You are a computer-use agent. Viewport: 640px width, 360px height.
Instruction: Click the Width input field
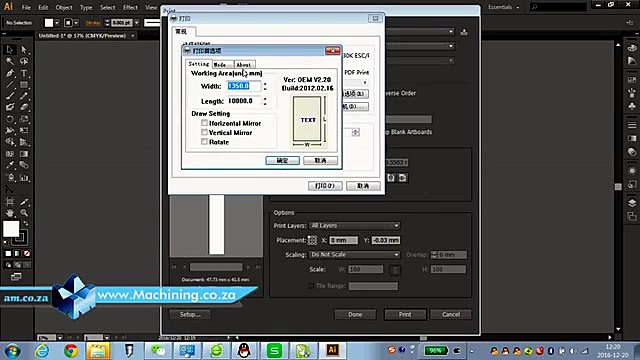[244, 86]
